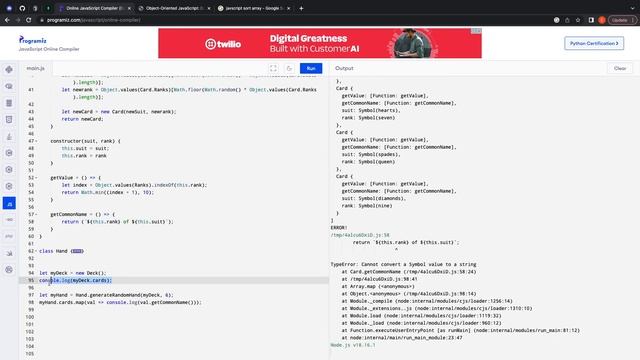Open the browser side panel icon
Image resolution: width=640 pixels, height=360 pixels.
[591, 20]
